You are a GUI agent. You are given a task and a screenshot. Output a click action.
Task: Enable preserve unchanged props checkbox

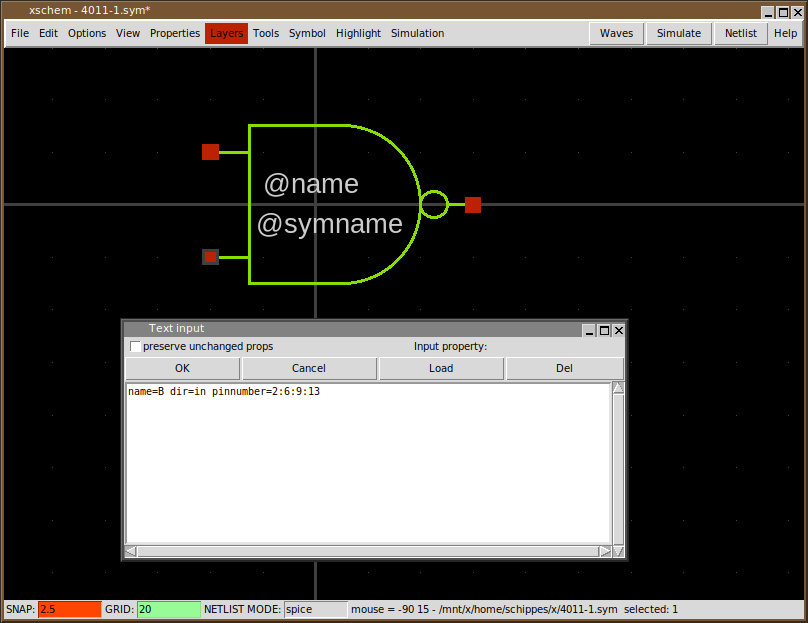point(136,347)
